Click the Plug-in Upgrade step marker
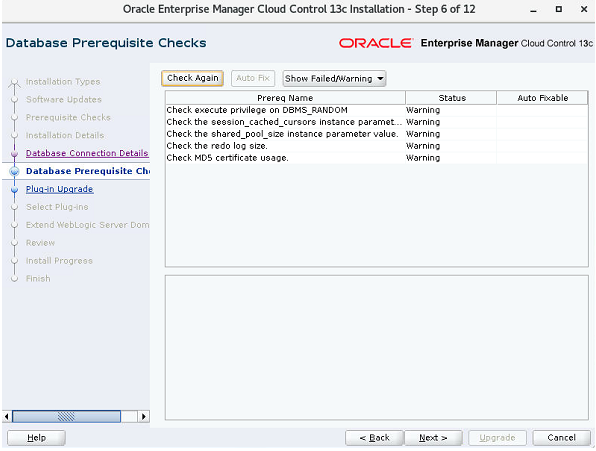 tap(14, 189)
